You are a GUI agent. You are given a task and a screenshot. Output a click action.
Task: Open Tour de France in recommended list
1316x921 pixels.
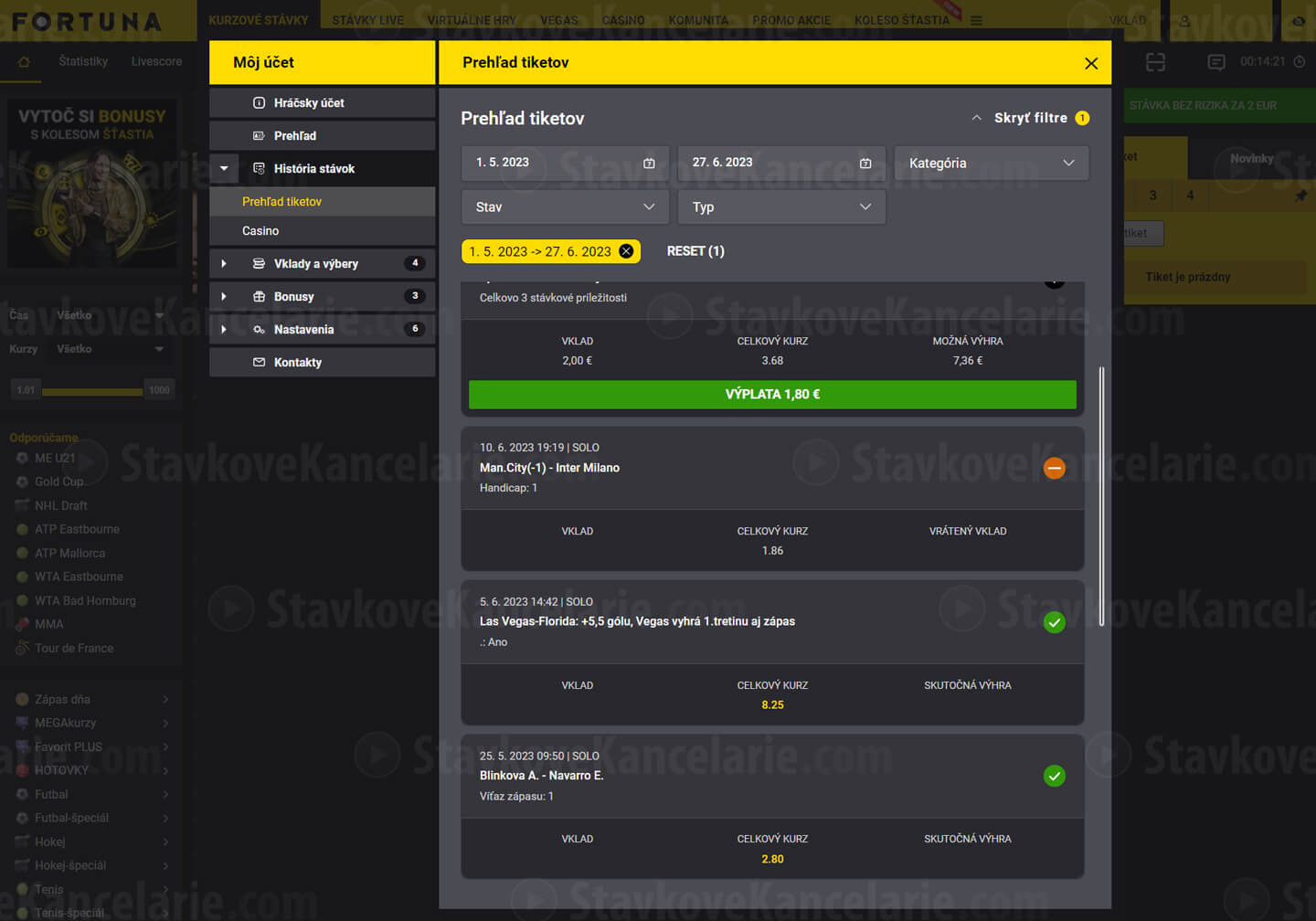pyautogui.click(x=74, y=648)
